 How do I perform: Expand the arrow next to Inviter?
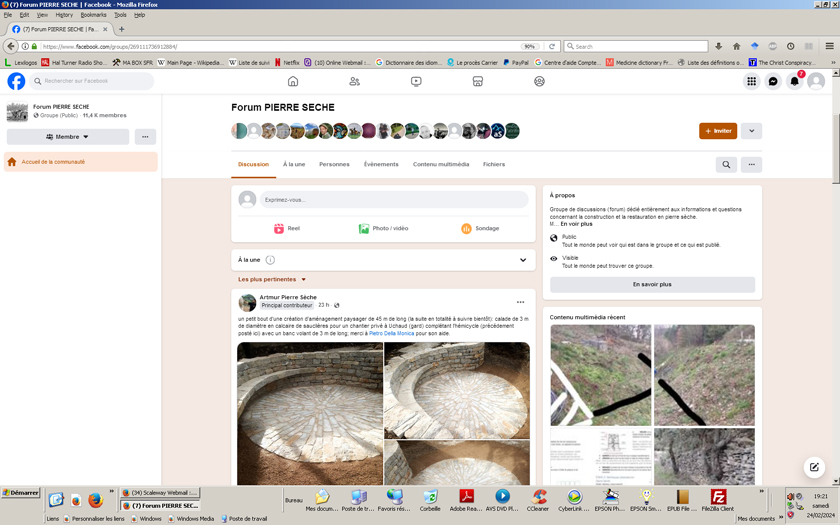(x=752, y=131)
